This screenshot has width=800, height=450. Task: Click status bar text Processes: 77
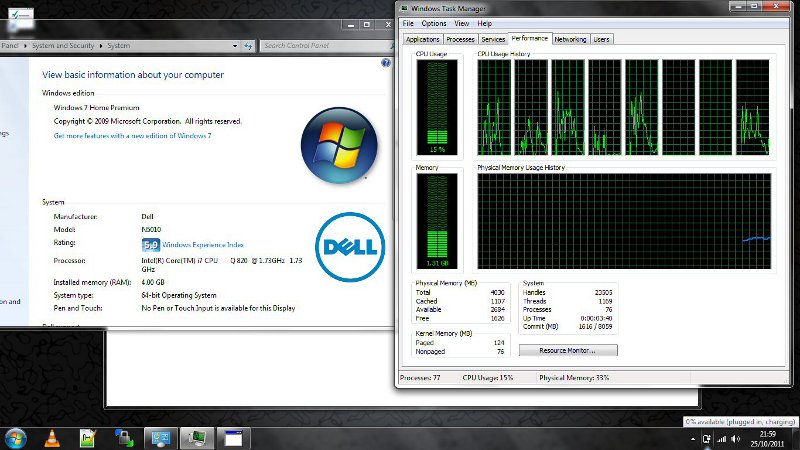click(420, 378)
